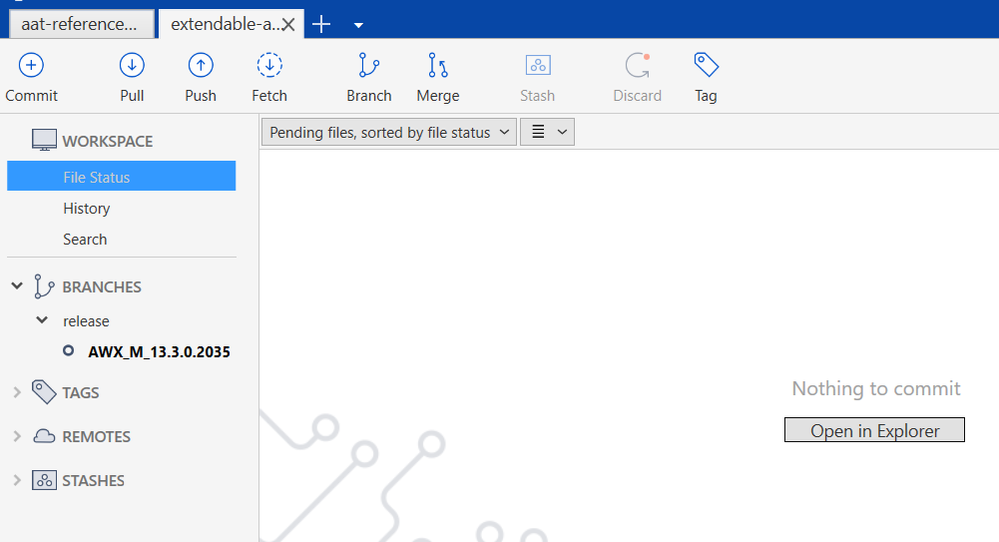Click the Remotes cloud icon
This screenshot has height=542, width=999.
click(x=44, y=436)
